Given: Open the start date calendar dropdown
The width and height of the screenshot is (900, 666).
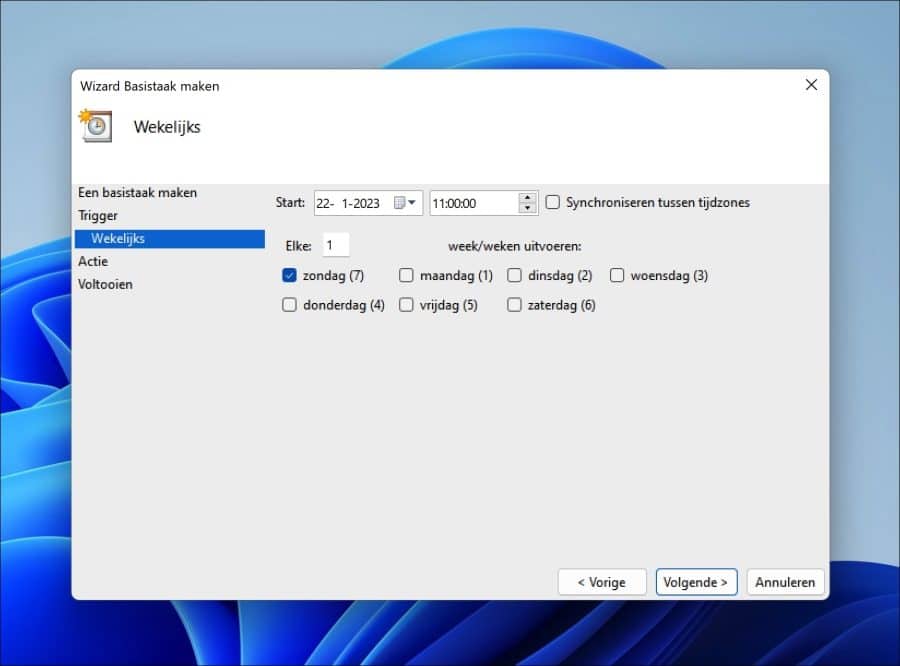Looking at the screenshot, I should point(406,203).
